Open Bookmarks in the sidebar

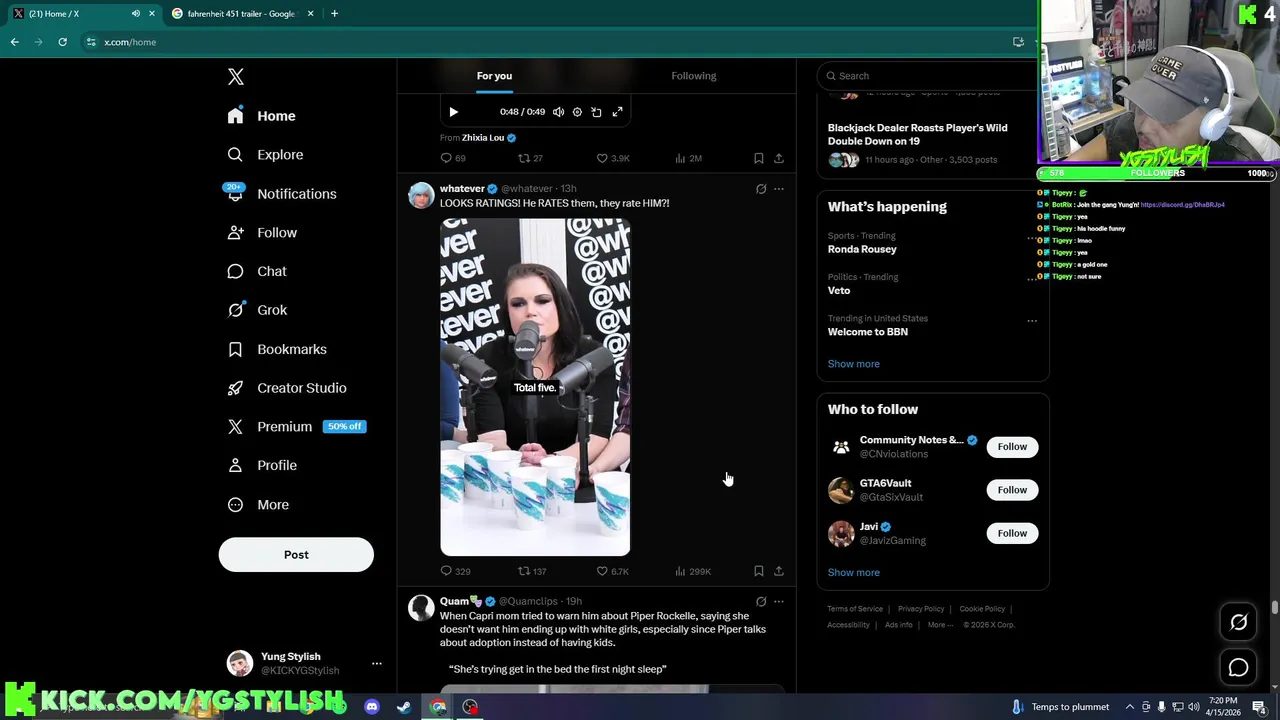click(x=277, y=349)
